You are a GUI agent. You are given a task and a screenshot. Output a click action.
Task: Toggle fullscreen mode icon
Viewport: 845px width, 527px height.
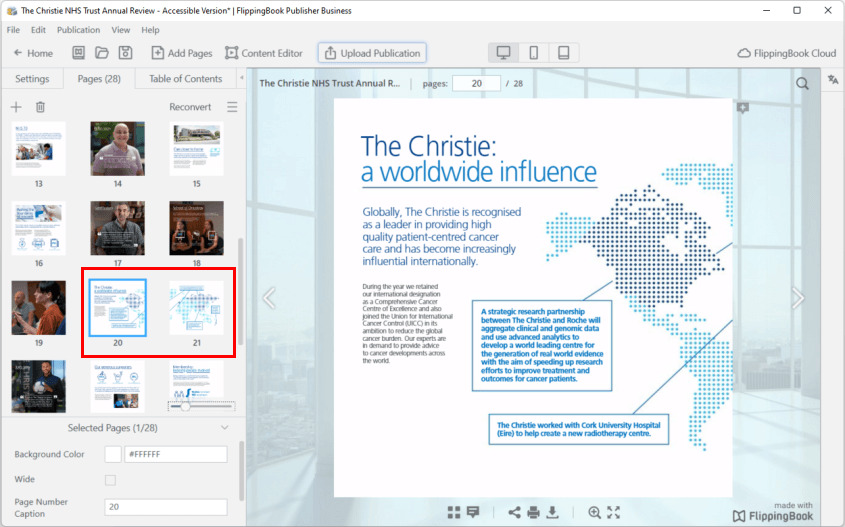coord(613,512)
